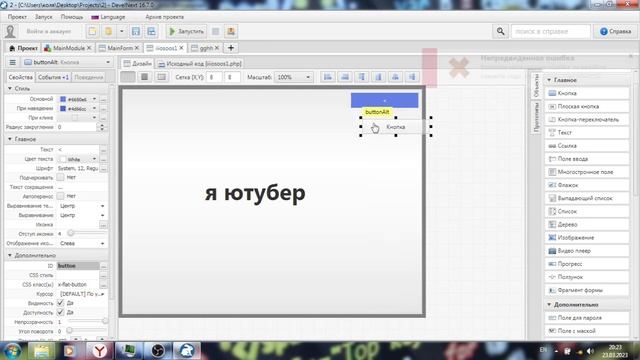Open Yandex browser from taskbar
The image size is (640, 360).
[x=99, y=351]
